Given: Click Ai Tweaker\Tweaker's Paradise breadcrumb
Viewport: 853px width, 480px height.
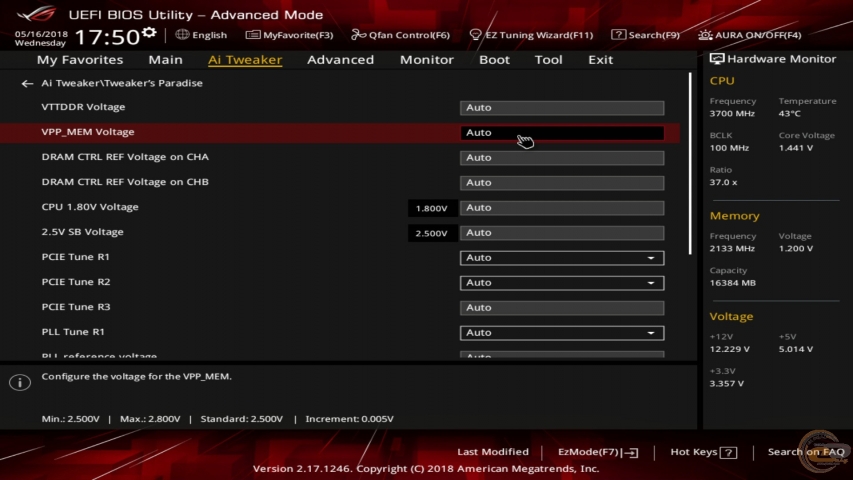Looking at the screenshot, I should tap(122, 83).
